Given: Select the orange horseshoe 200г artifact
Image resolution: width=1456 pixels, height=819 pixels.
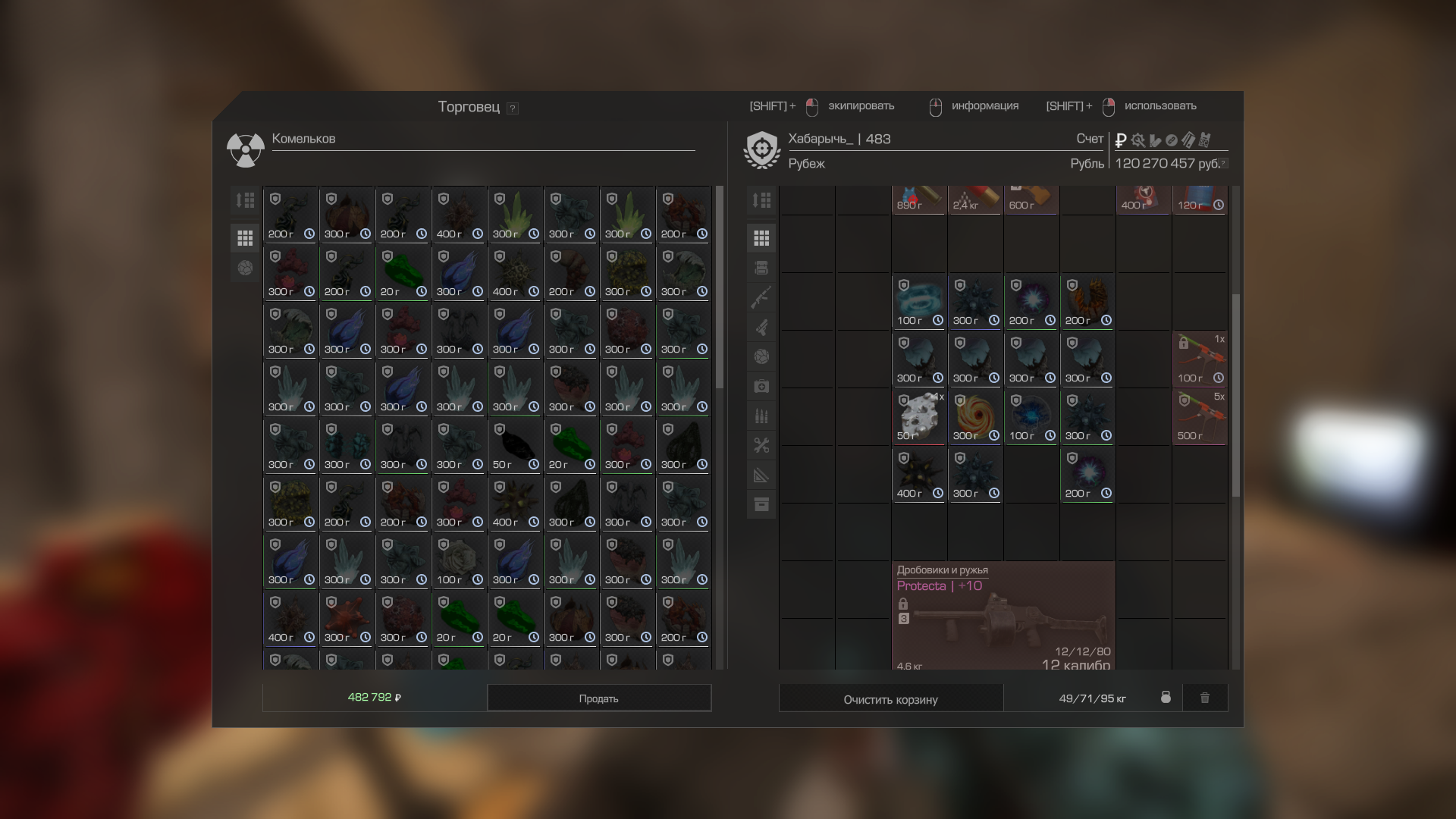Looking at the screenshot, I should (x=1087, y=301).
